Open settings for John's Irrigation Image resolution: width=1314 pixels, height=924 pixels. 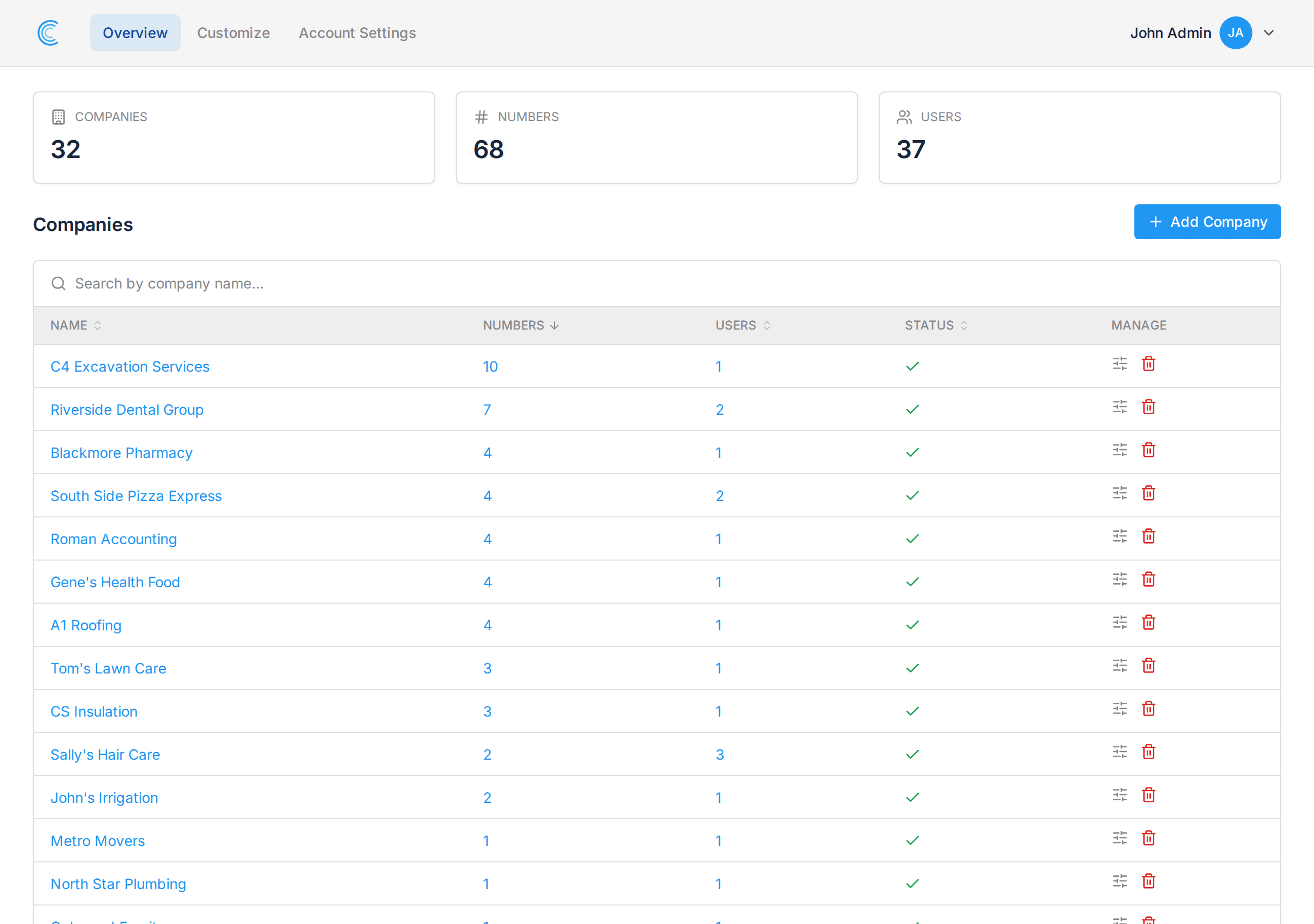click(1119, 795)
